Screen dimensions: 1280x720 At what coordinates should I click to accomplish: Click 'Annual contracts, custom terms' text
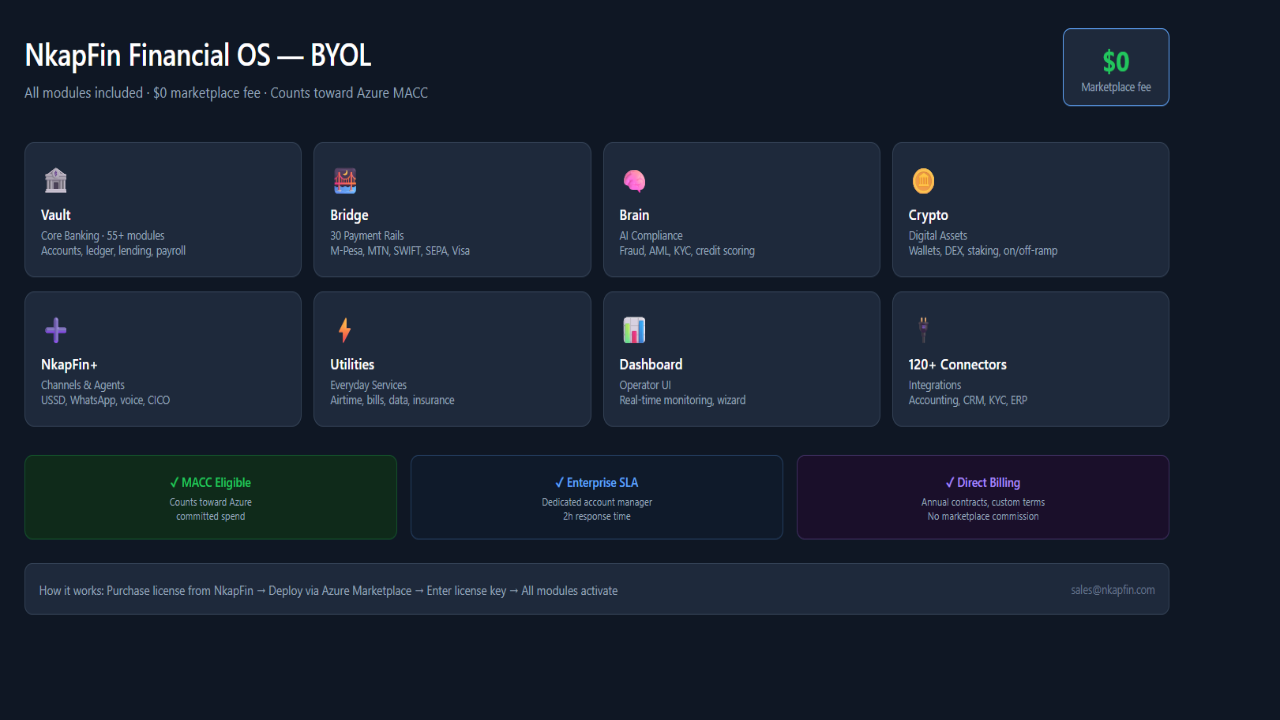[983, 502]
